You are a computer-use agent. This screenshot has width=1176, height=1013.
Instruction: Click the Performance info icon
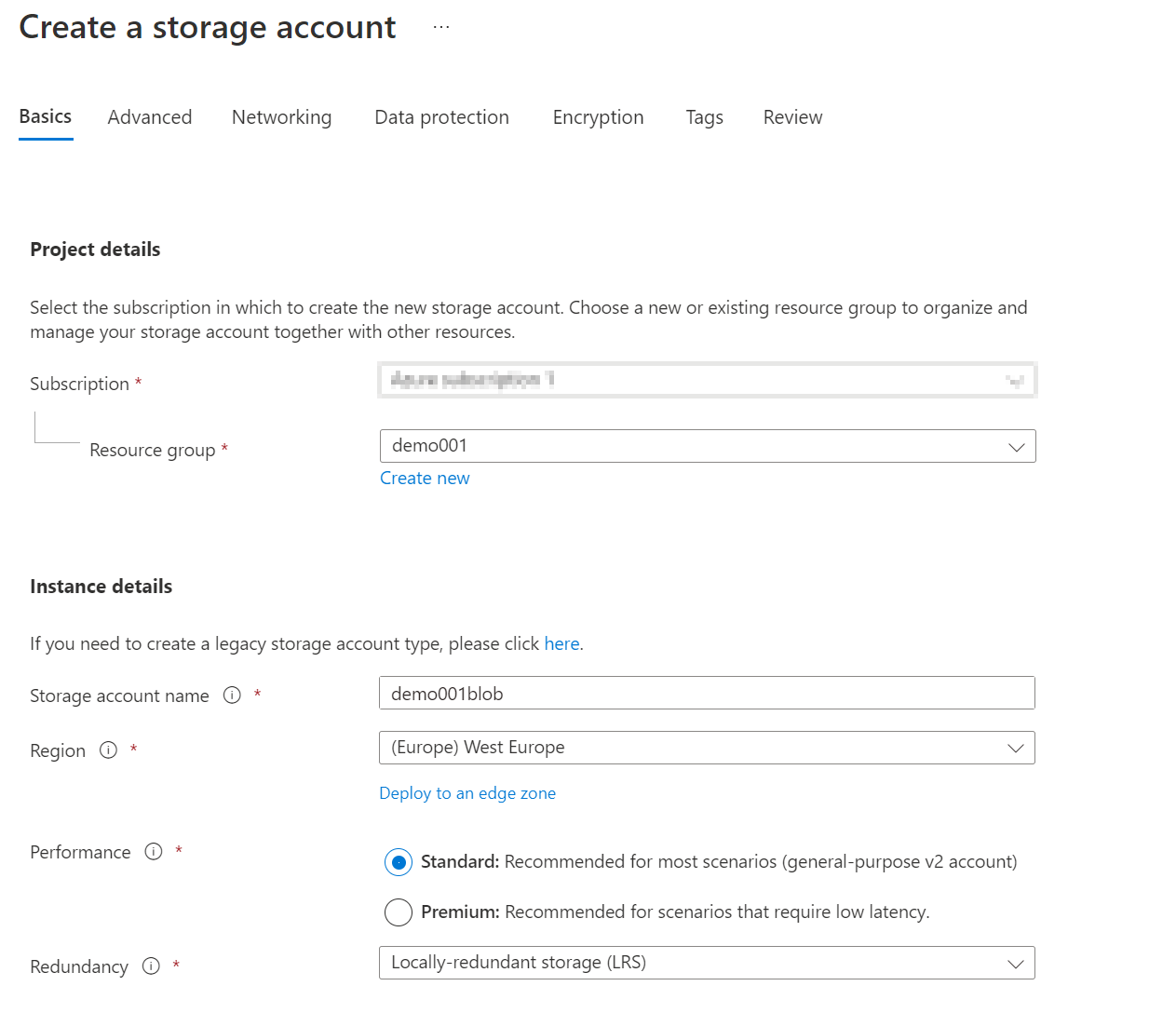pos(154,852)
